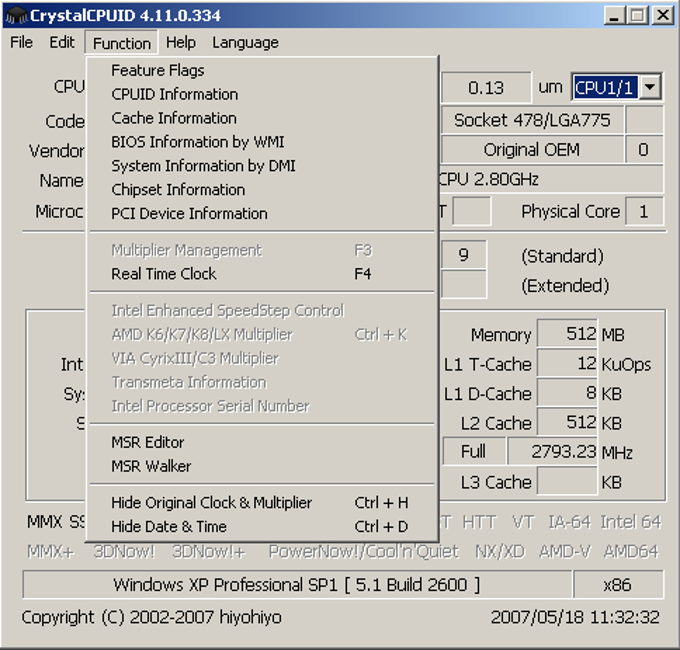Image resolution: width=680 pixels, height=650 pixels.
Task: Click the x86 architecture field
Action: (x=618, y=585)
